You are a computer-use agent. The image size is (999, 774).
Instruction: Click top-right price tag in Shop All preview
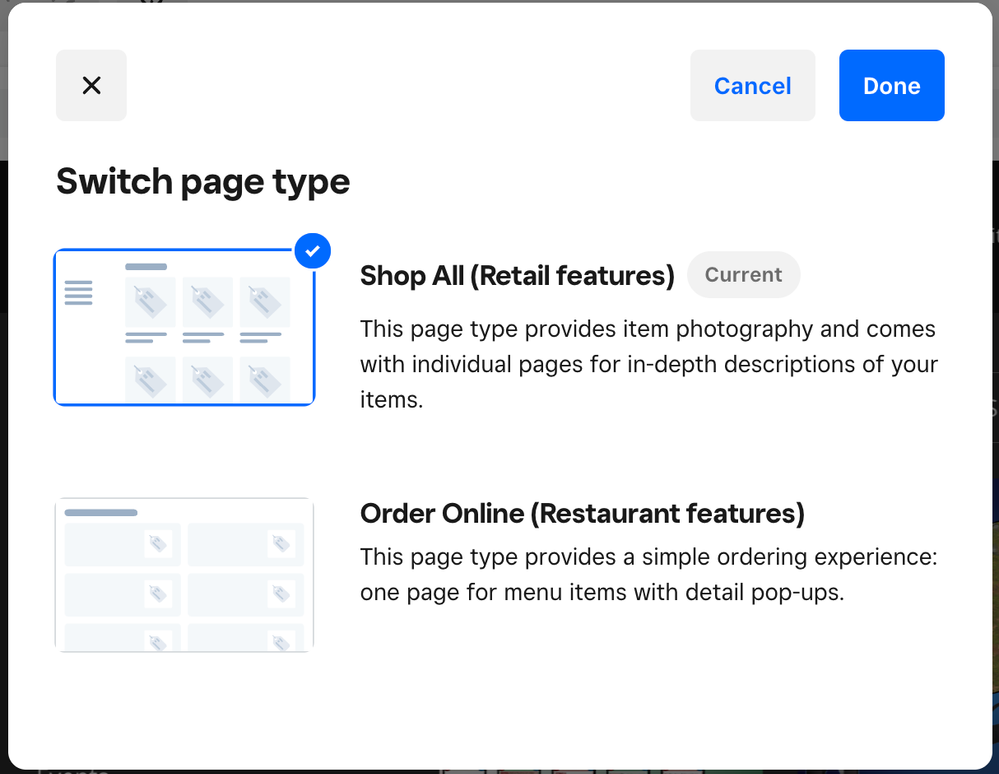[x=264, y=302]
